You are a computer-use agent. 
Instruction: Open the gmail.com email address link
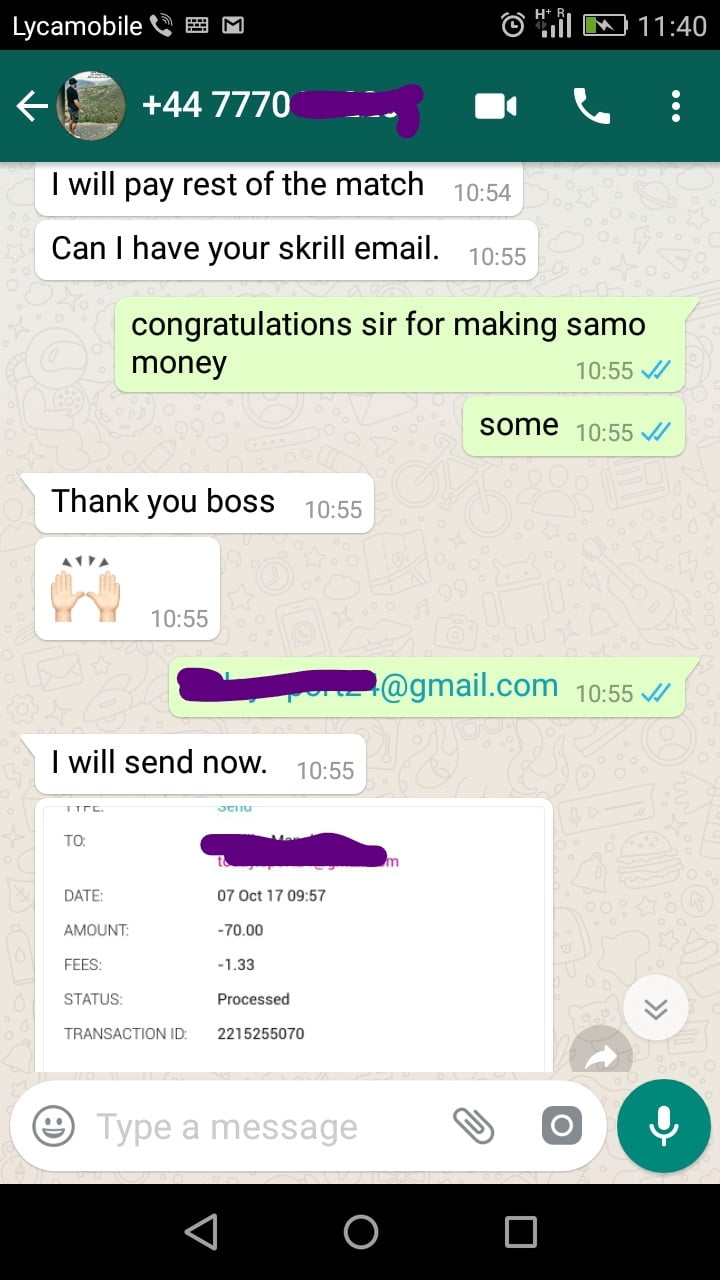367,686
